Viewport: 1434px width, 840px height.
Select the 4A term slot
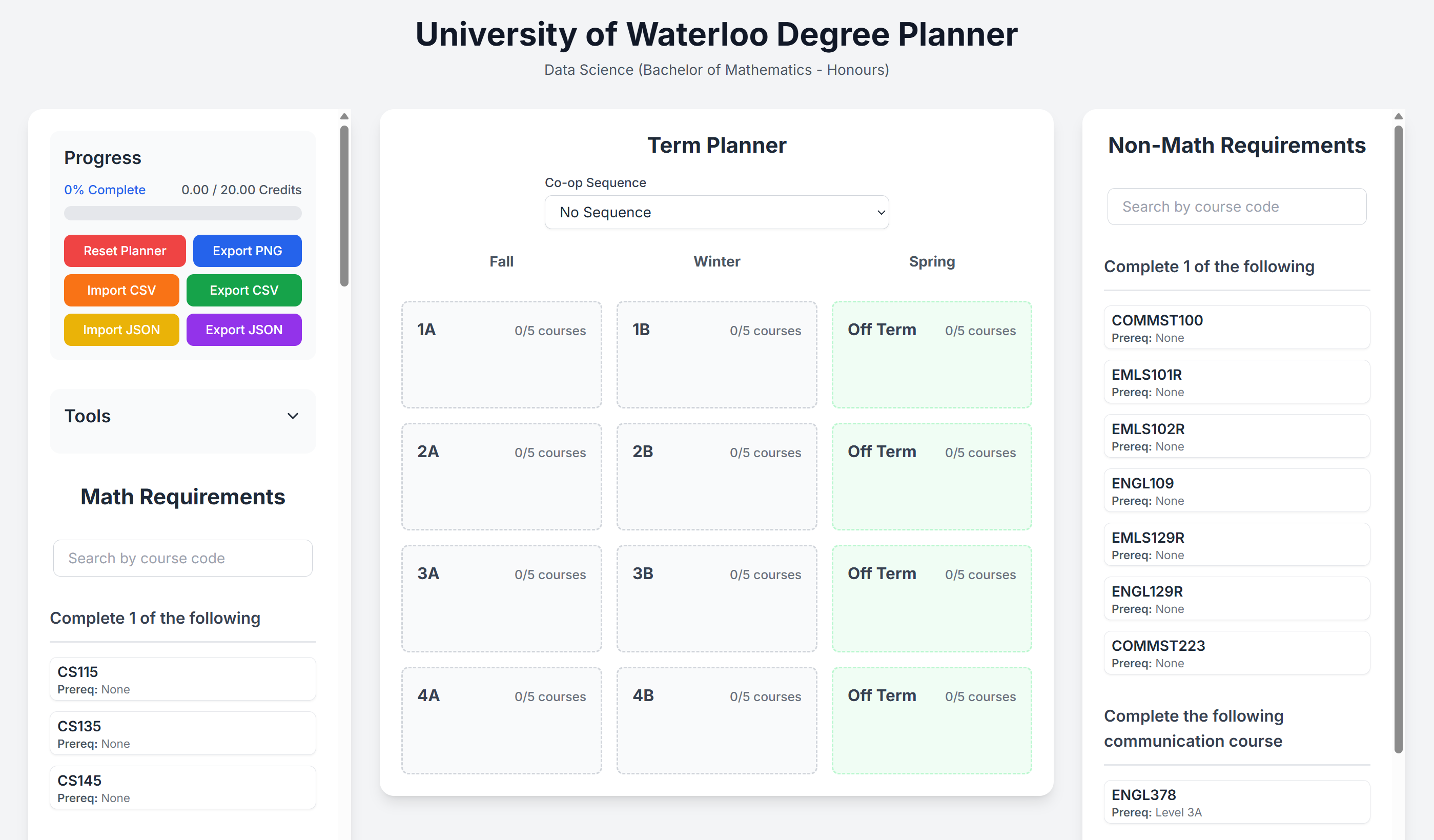tap(501, 720)
